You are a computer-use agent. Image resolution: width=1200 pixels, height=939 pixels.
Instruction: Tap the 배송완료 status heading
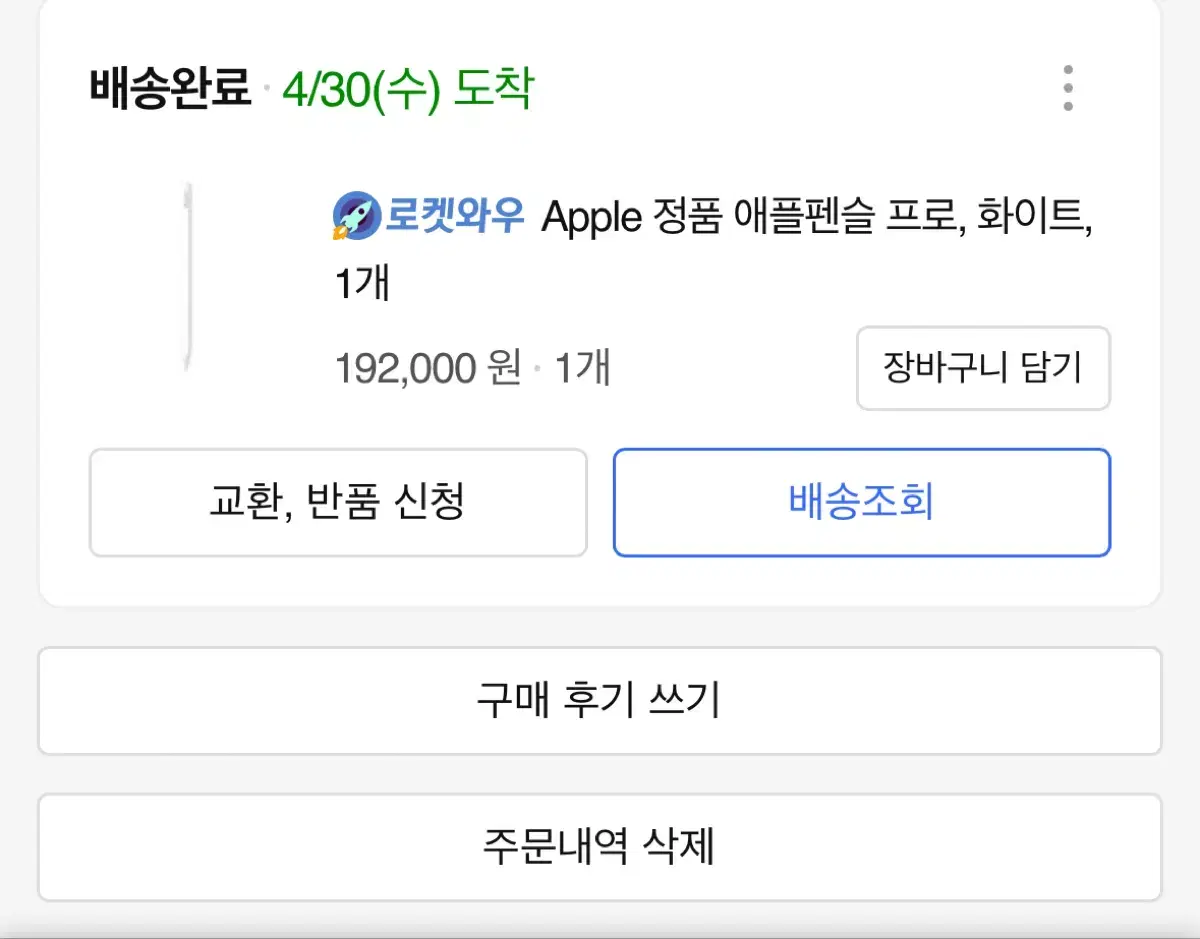tap(170, 90)
